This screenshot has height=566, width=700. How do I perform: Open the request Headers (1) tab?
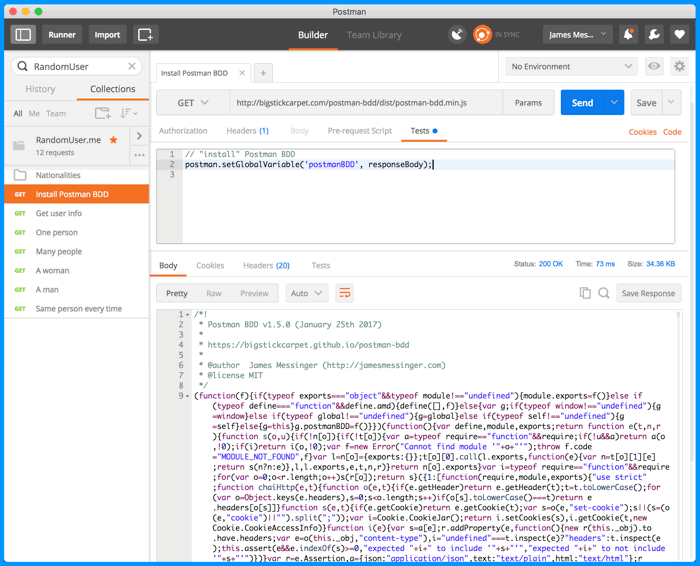(x=247, y=131)
